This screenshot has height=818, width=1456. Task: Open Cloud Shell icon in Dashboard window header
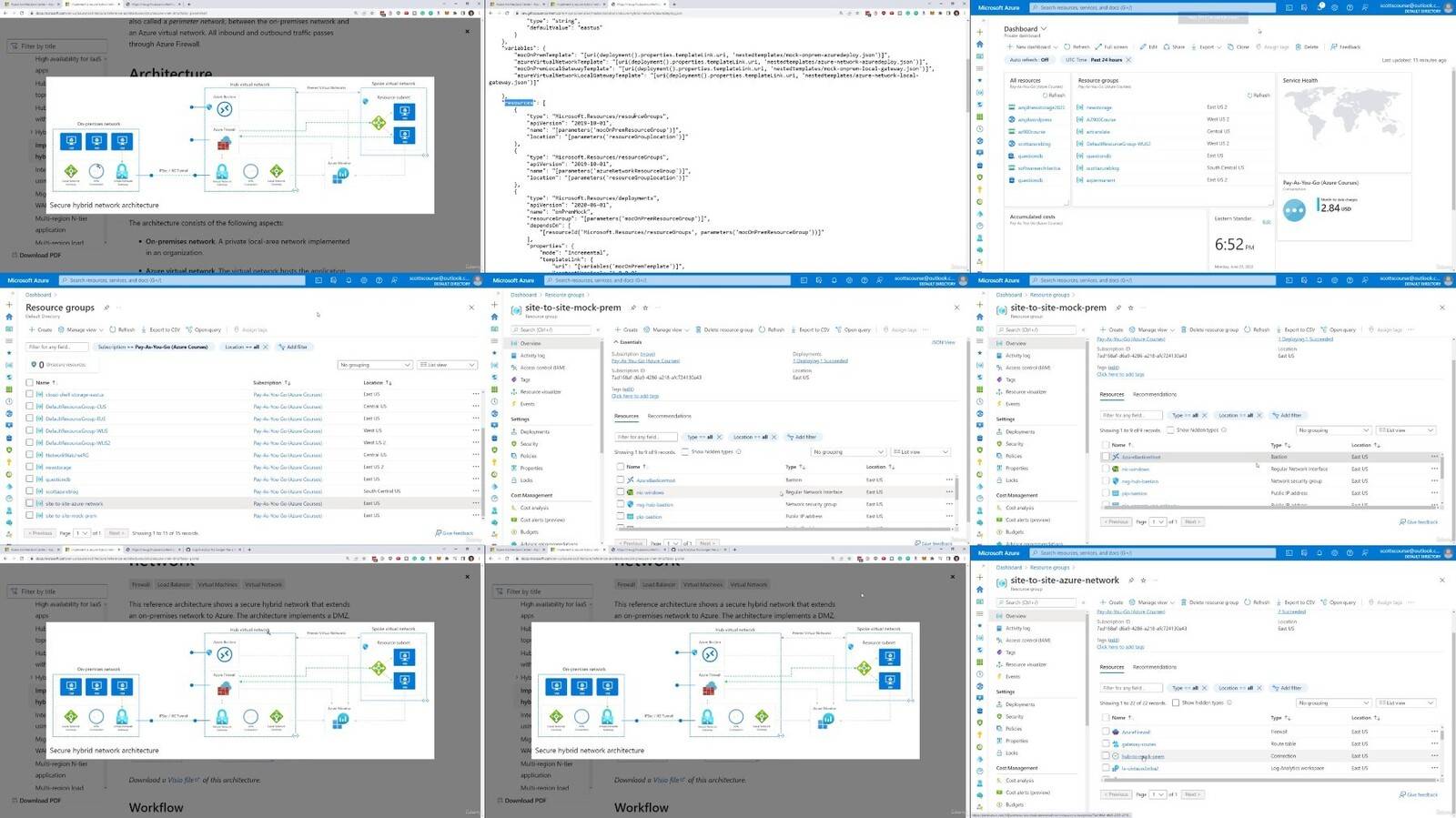[1289, 7]
